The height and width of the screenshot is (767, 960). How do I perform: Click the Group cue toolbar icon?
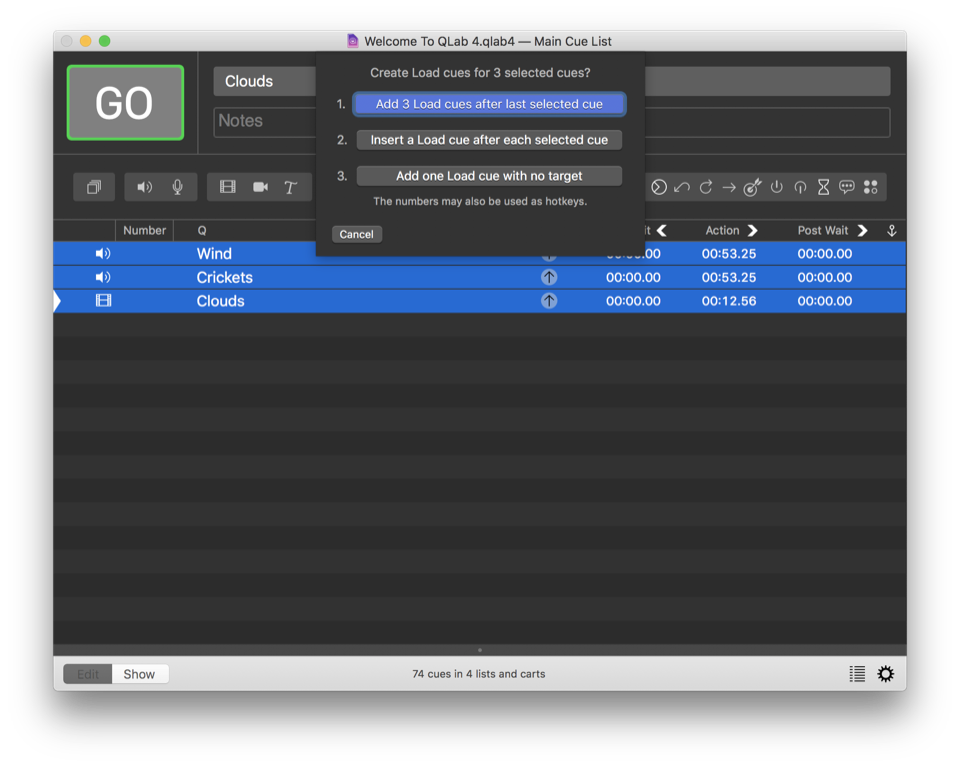coord(94,187)
